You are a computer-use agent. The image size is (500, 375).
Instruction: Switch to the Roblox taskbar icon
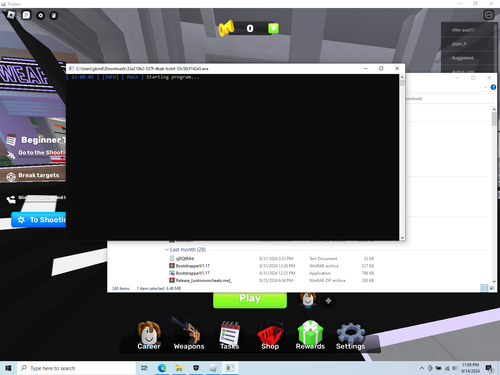click(x=213, y=368)
